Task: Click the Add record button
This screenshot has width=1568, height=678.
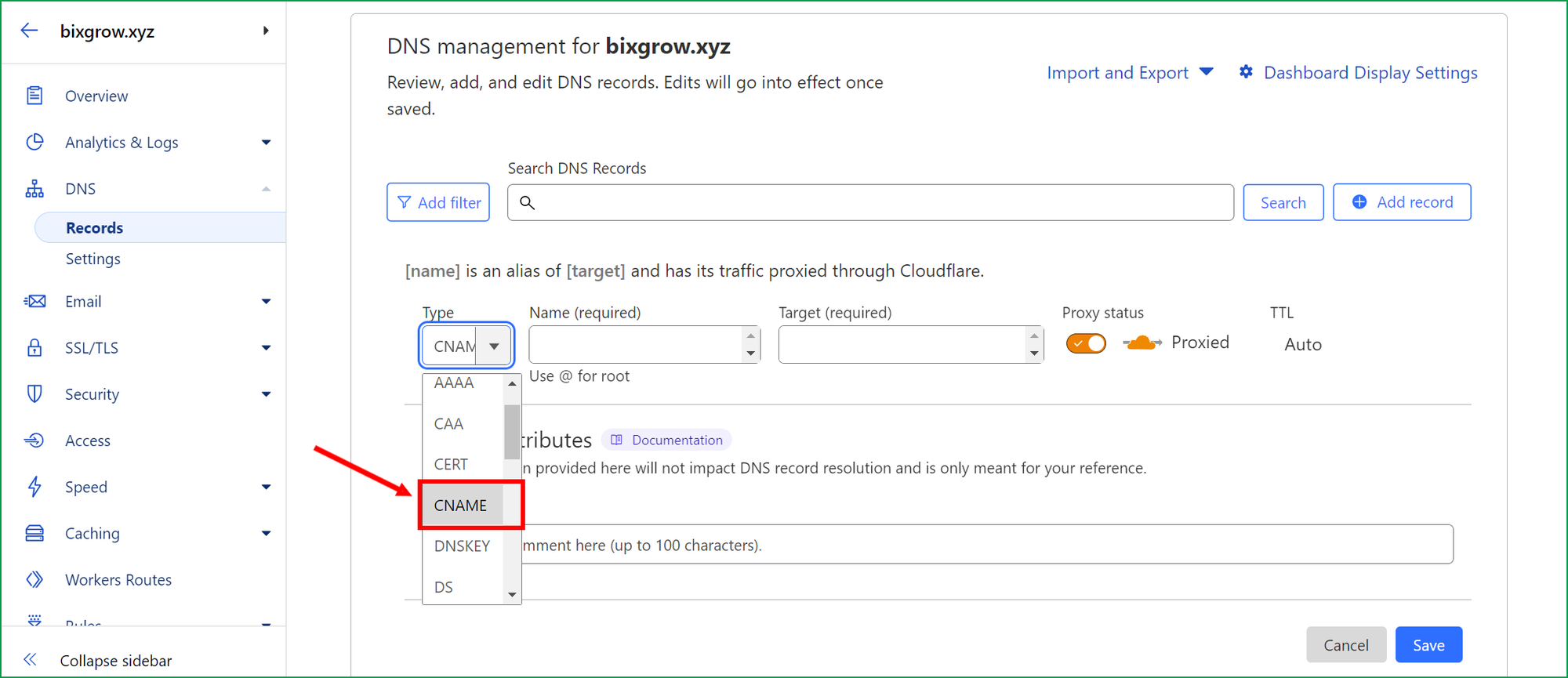Action: pos(1402,202)
